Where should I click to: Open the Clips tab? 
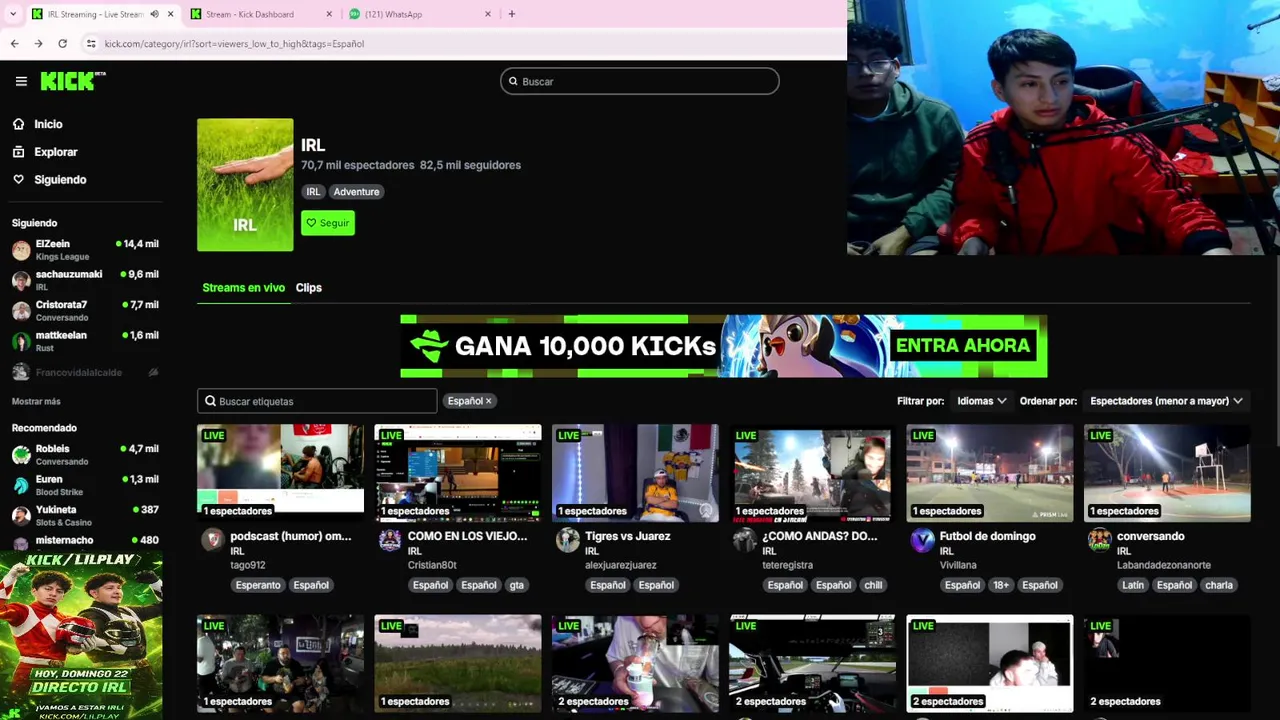(308, 288)
